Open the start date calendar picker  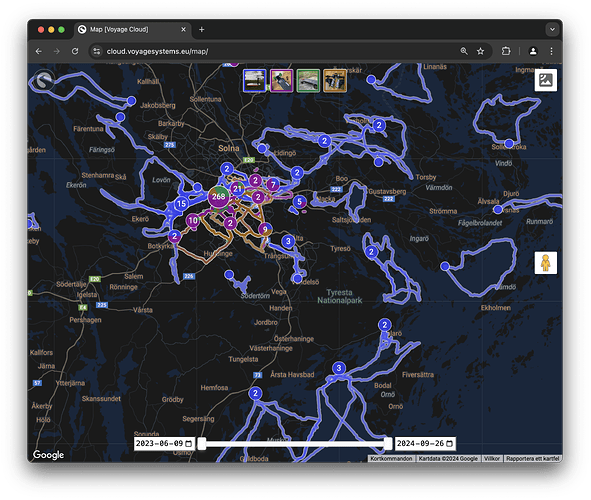pyautogui.click(x=189, y=443)
